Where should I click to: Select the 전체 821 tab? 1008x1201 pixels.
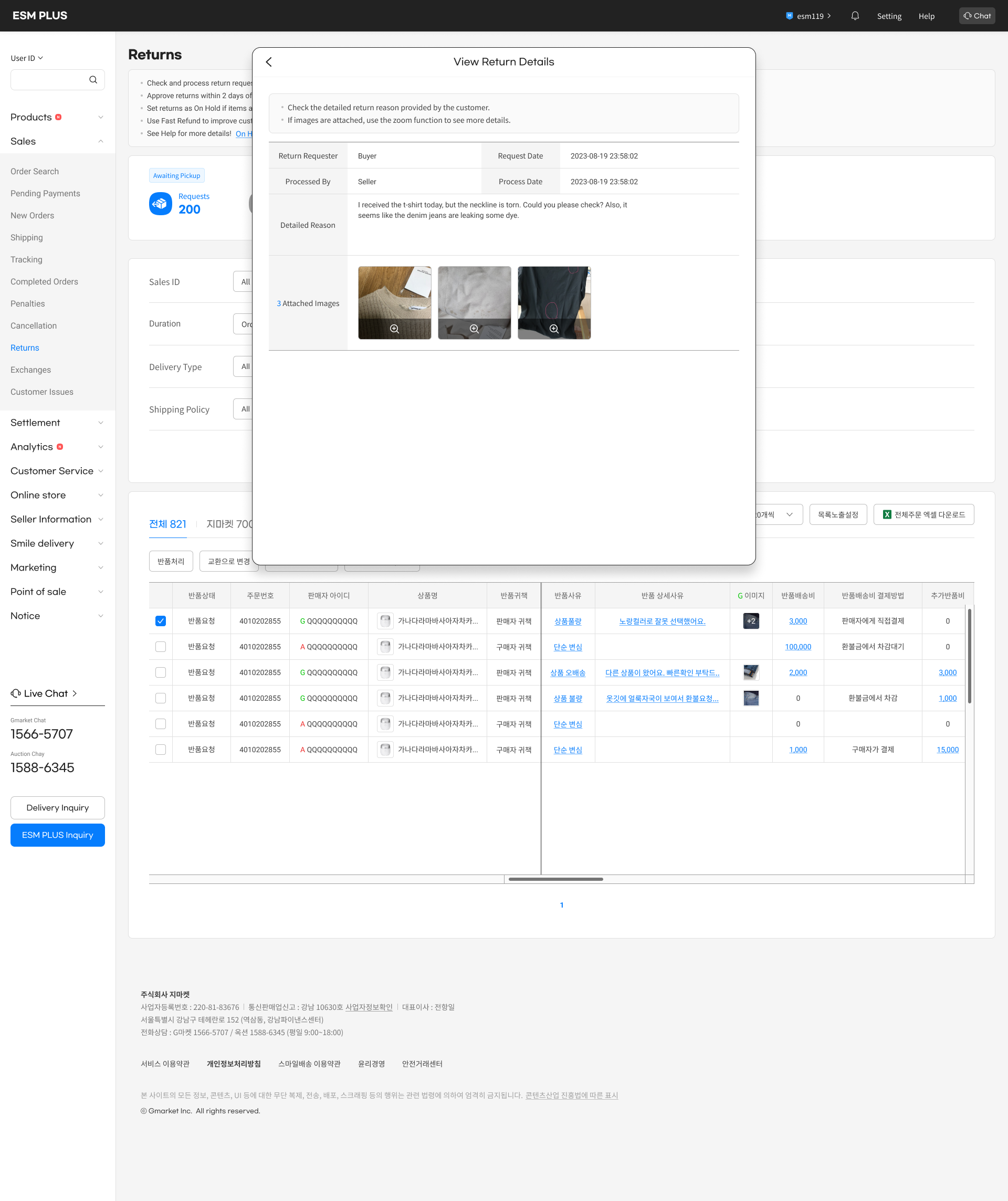click(x=167, y=524)
